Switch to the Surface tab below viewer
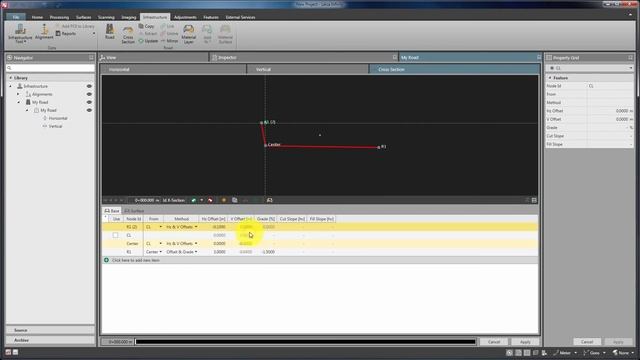The image size is (640, 360). coord(134,211)
